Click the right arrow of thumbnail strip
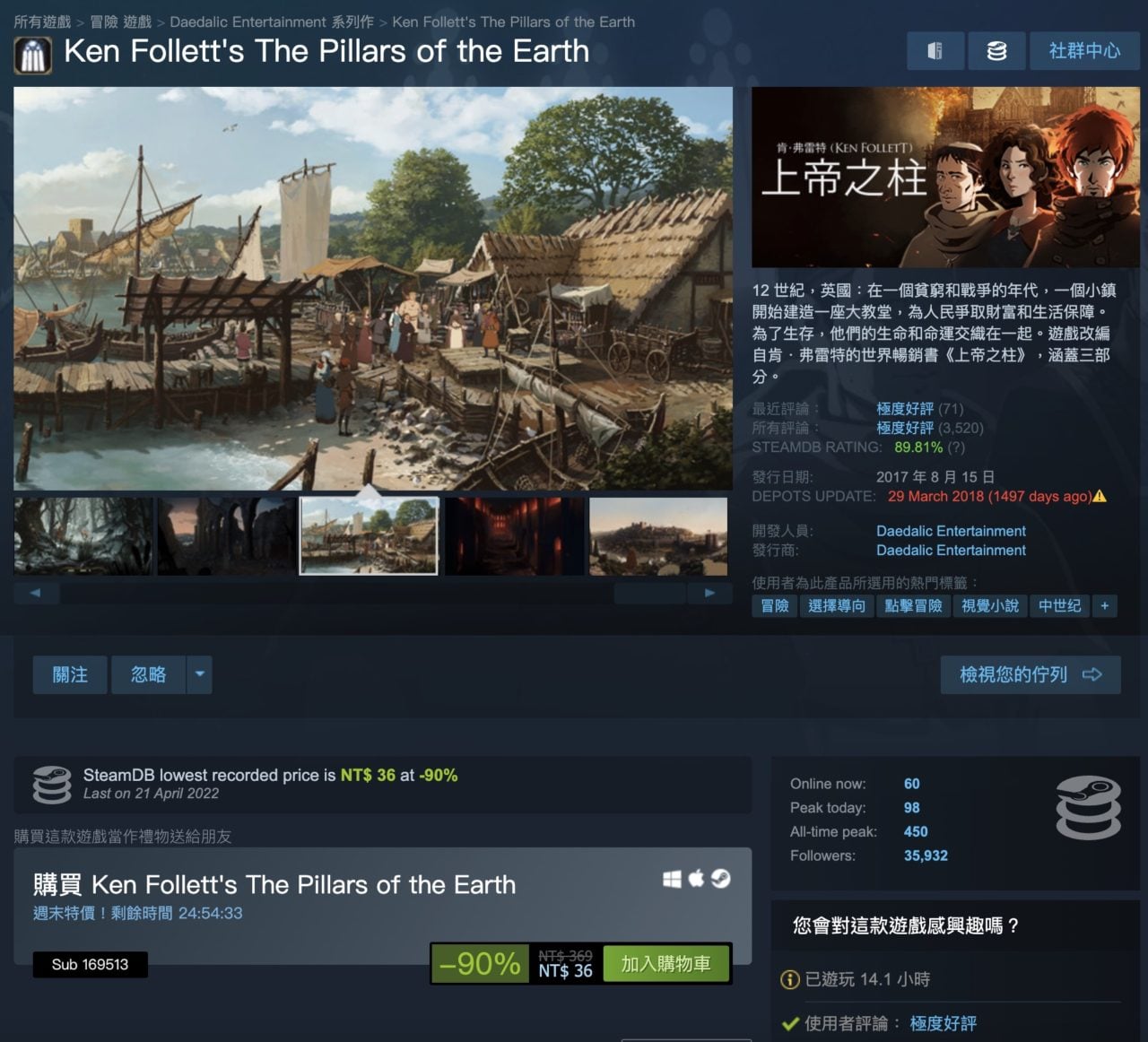 point(709,593)
